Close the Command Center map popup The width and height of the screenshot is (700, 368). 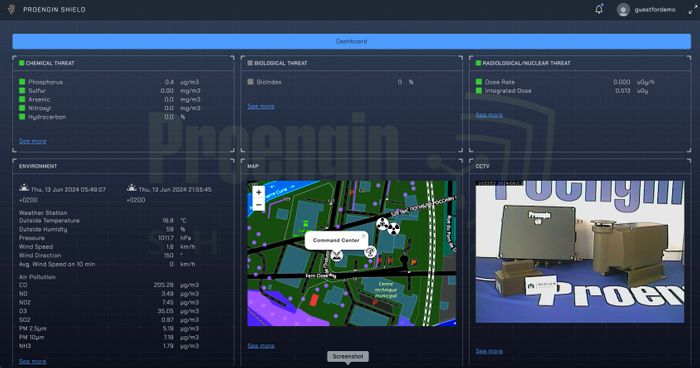click(x=364, y=235)
